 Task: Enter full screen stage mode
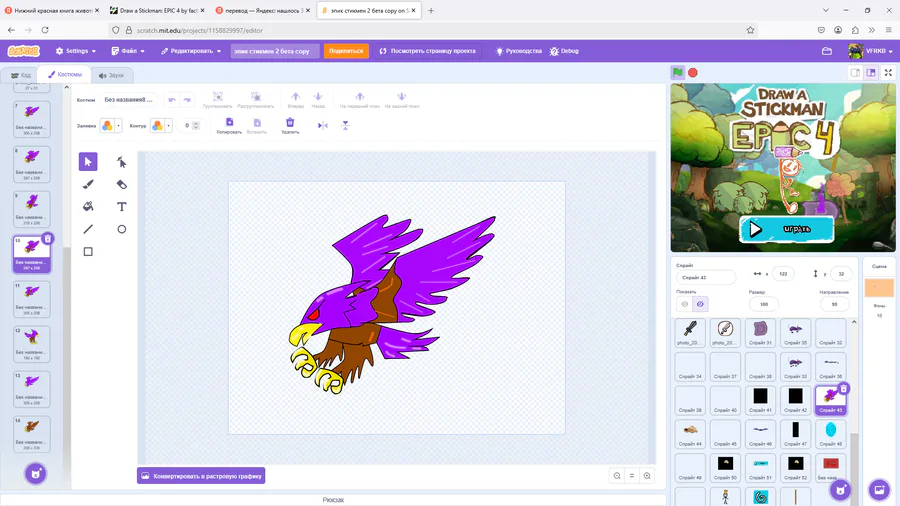(x=888, y=72)
